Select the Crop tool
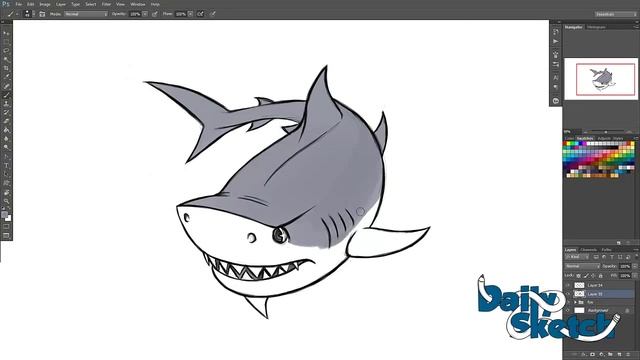This screenshot has width=640, height=360. [x=6, y=68]
